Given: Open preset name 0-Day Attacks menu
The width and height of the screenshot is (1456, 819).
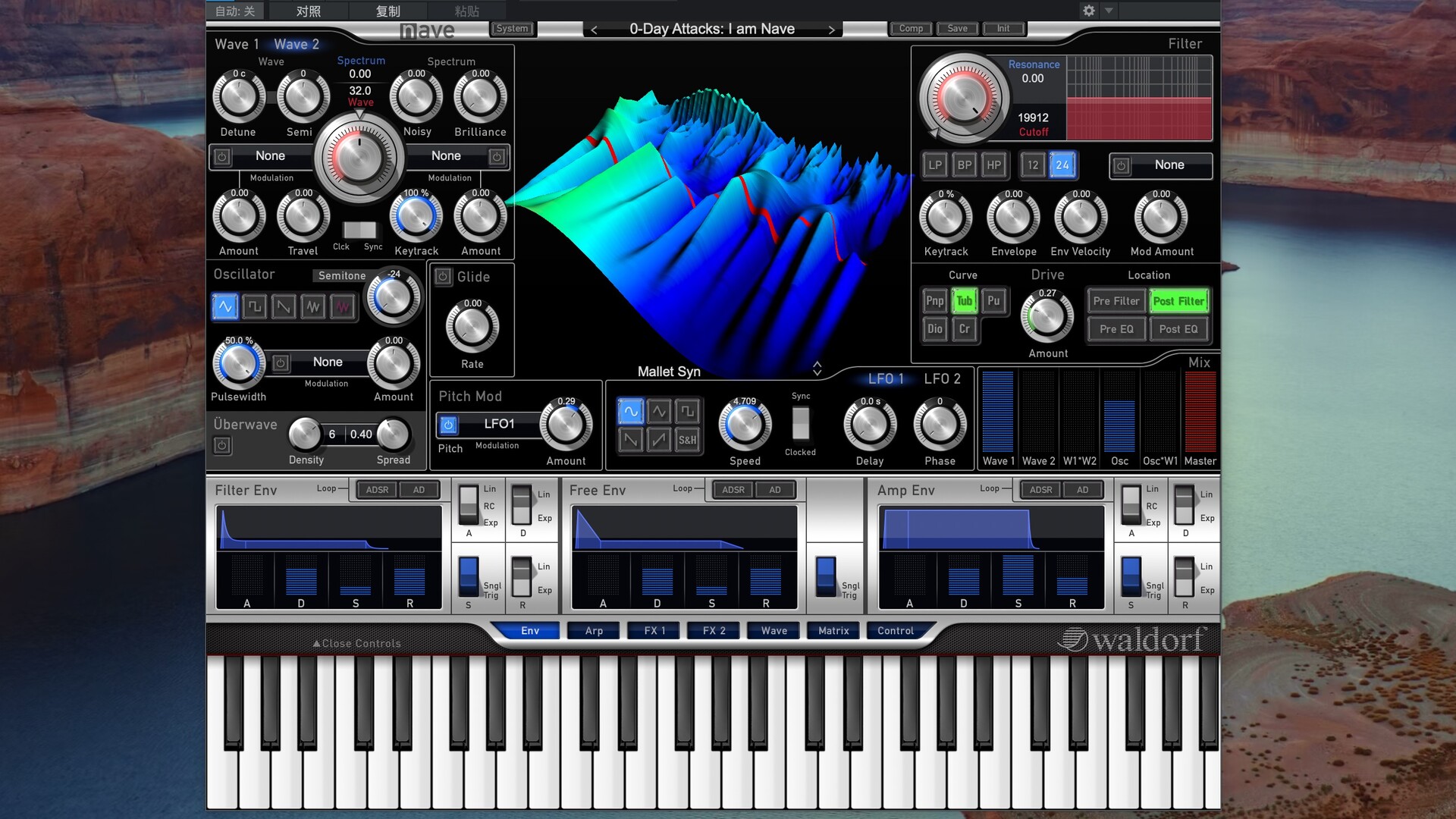Looking at the screenshot, I should 712,29.
